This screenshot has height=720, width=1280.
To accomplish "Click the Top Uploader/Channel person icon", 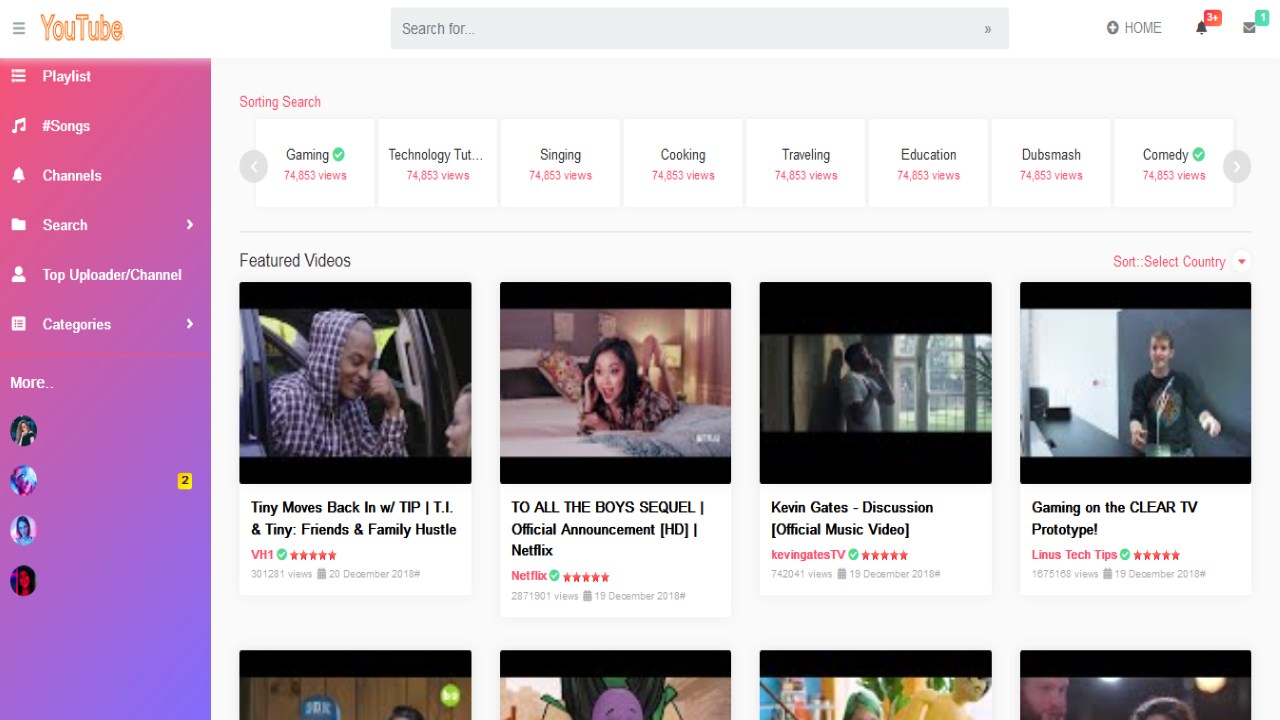I will (19, 274).
